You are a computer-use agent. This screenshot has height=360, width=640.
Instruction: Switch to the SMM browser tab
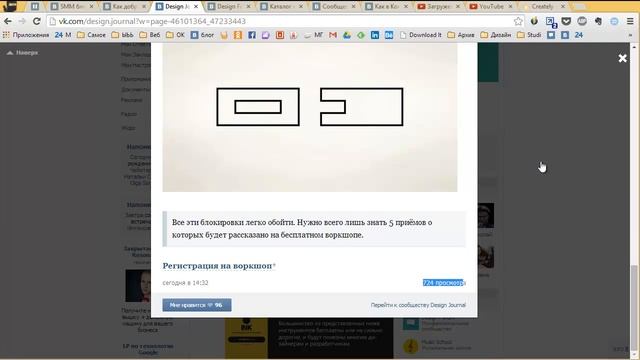[x=71, y=7]
